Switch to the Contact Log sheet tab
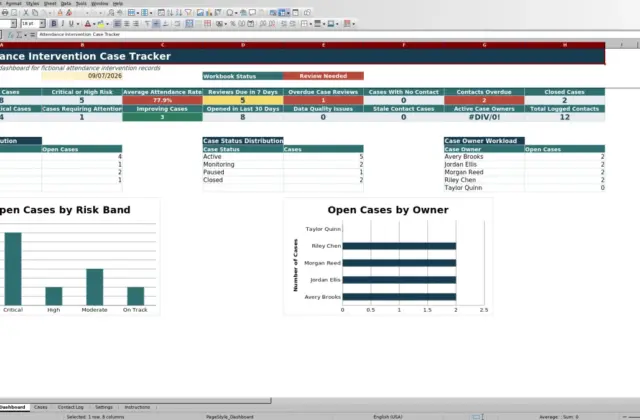 tap(70, 407)
